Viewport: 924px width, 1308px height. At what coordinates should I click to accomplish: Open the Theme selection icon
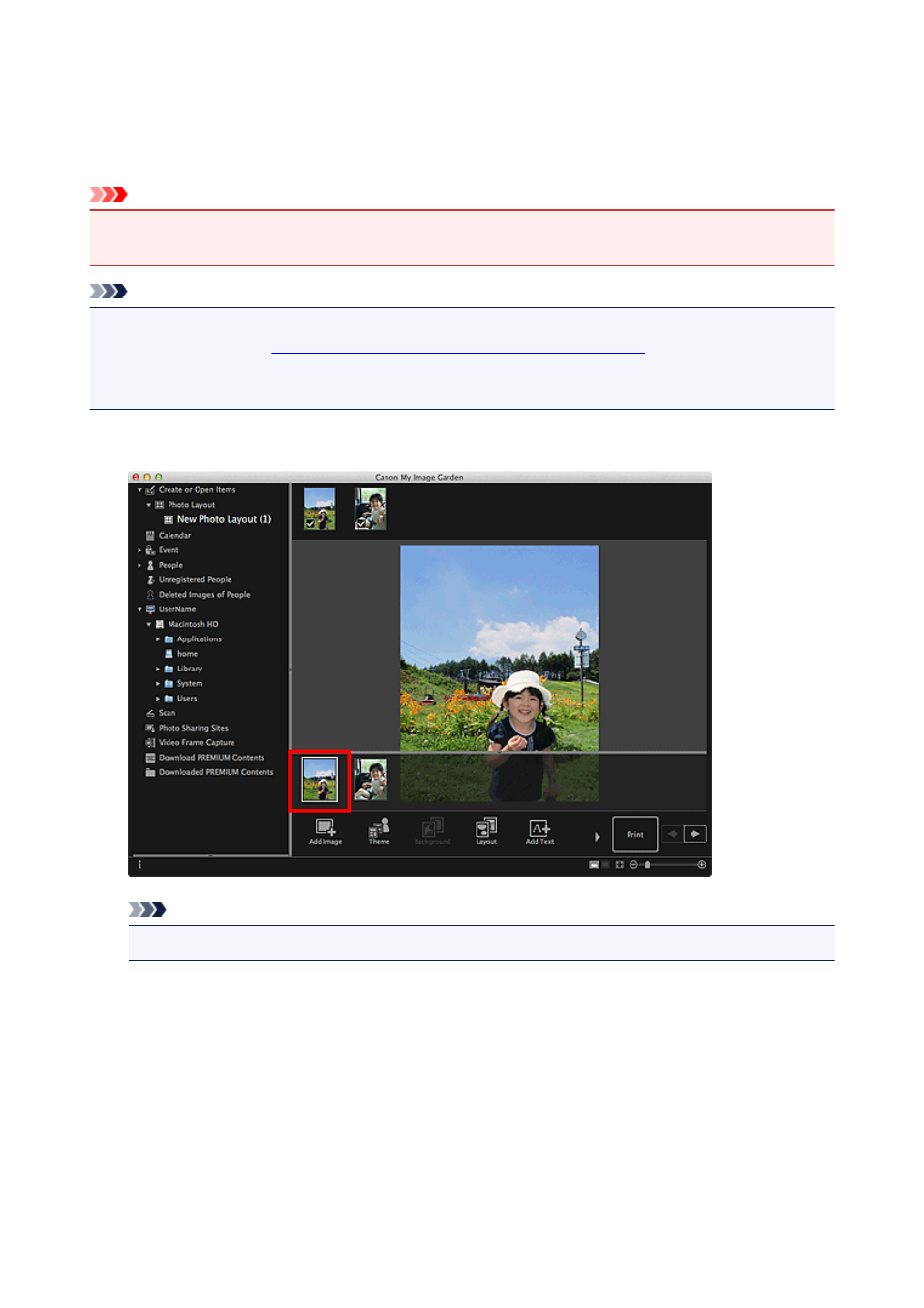379,827
